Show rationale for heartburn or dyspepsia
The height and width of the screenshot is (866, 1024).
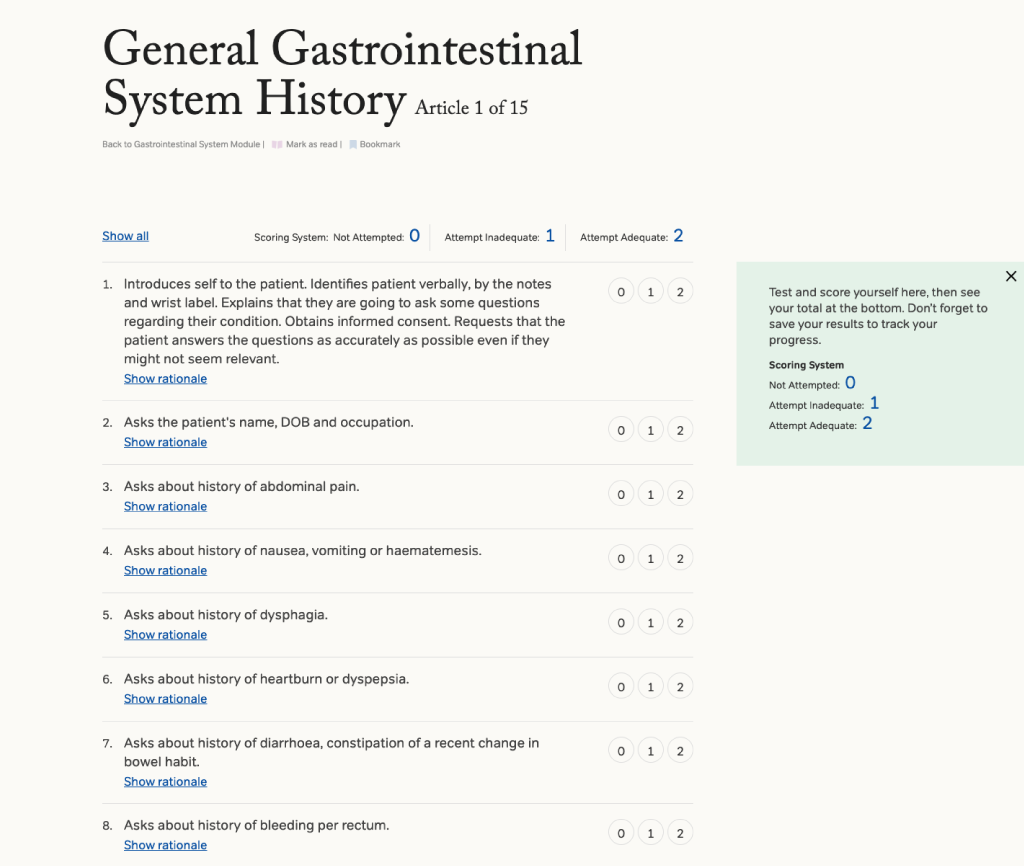pyautogui.click(x=165, y=698)
